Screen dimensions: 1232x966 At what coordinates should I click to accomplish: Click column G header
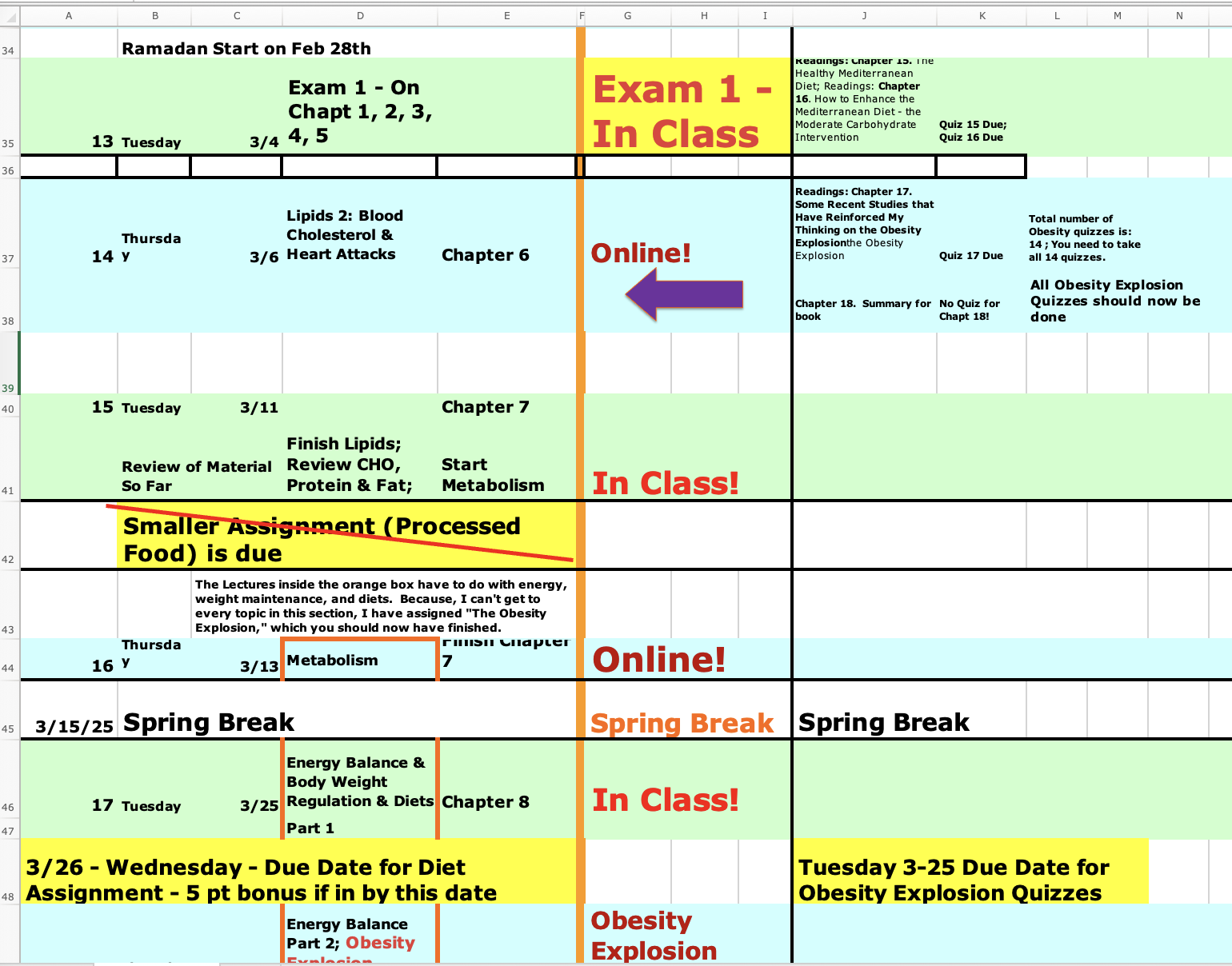coord(627,16)
